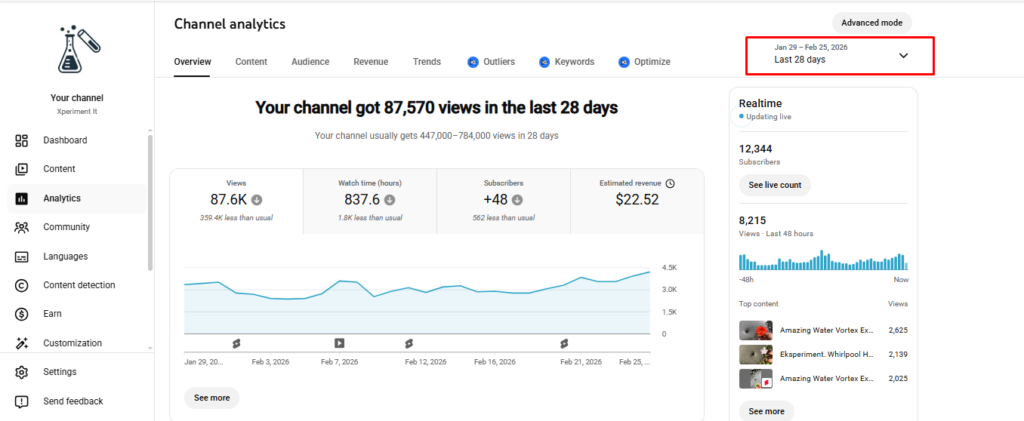
Task: Click the Estimated revenue clock icon
Action: point(670,183)
